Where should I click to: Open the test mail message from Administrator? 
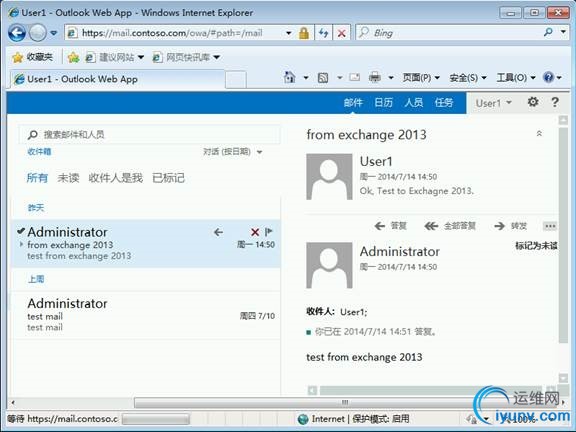(146, 315)
